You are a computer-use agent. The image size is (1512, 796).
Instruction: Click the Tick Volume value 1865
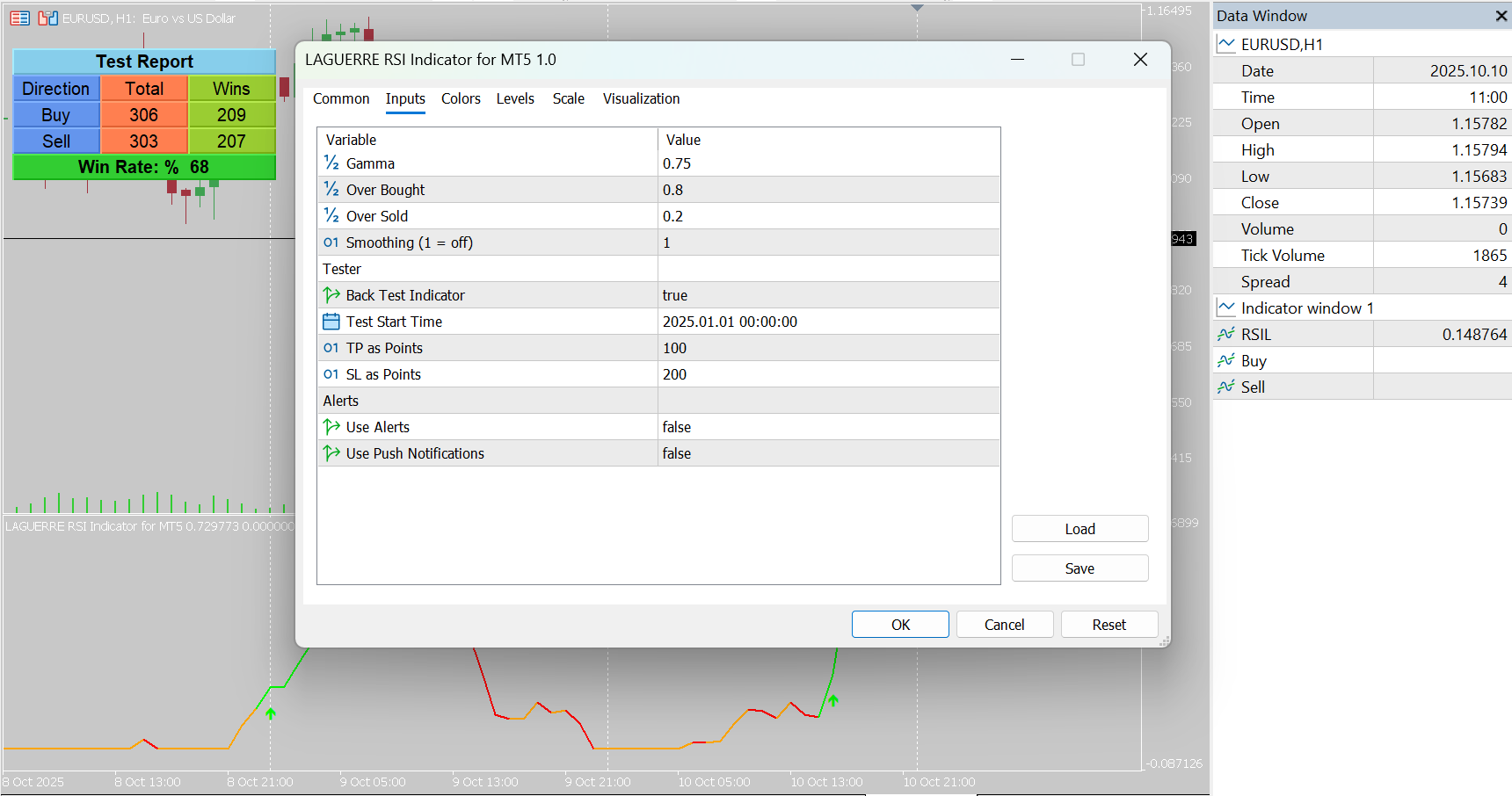tap(1489, 255)
